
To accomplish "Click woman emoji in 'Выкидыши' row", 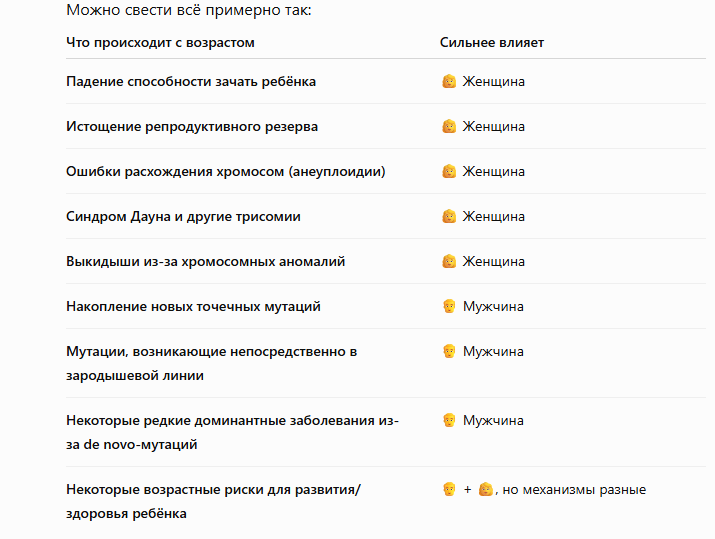I will point(449,261).
